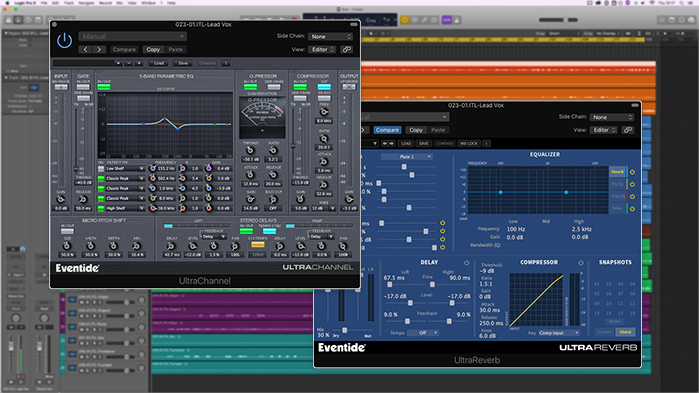Open the Side Chain dropdown in UltraReverb
This screenshot has height=393, width=699.
pos(612,117)
